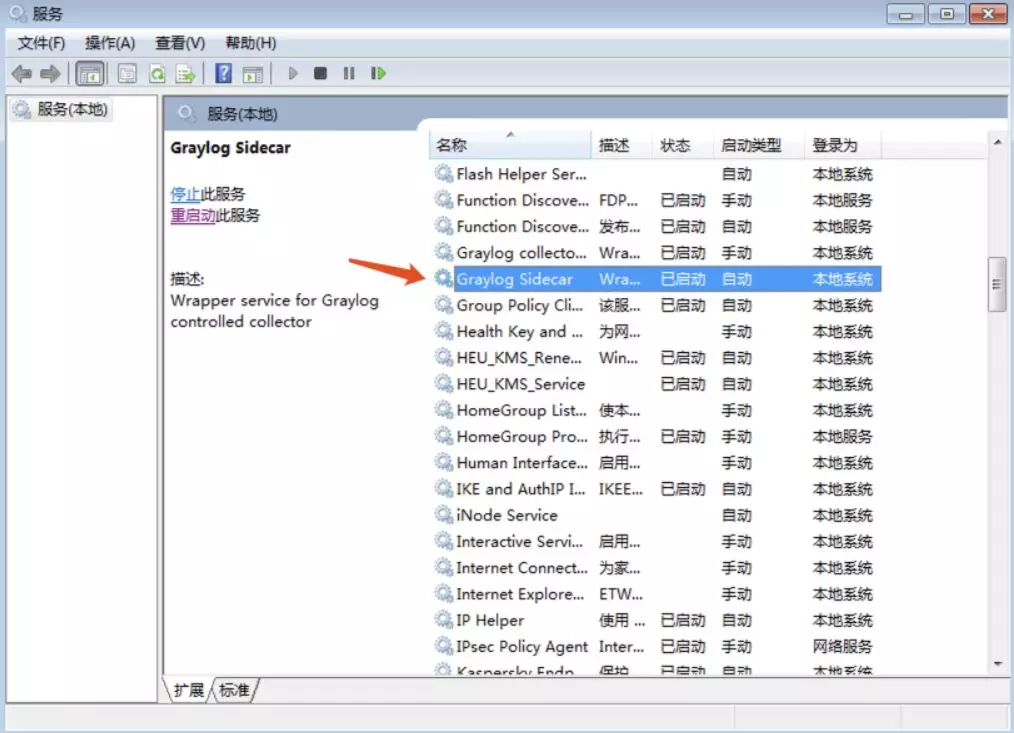Image resolution: width=1014 pixels, height=733 pixels.
Task: Open the 操作(A) menu
Action: coord(108,42)
